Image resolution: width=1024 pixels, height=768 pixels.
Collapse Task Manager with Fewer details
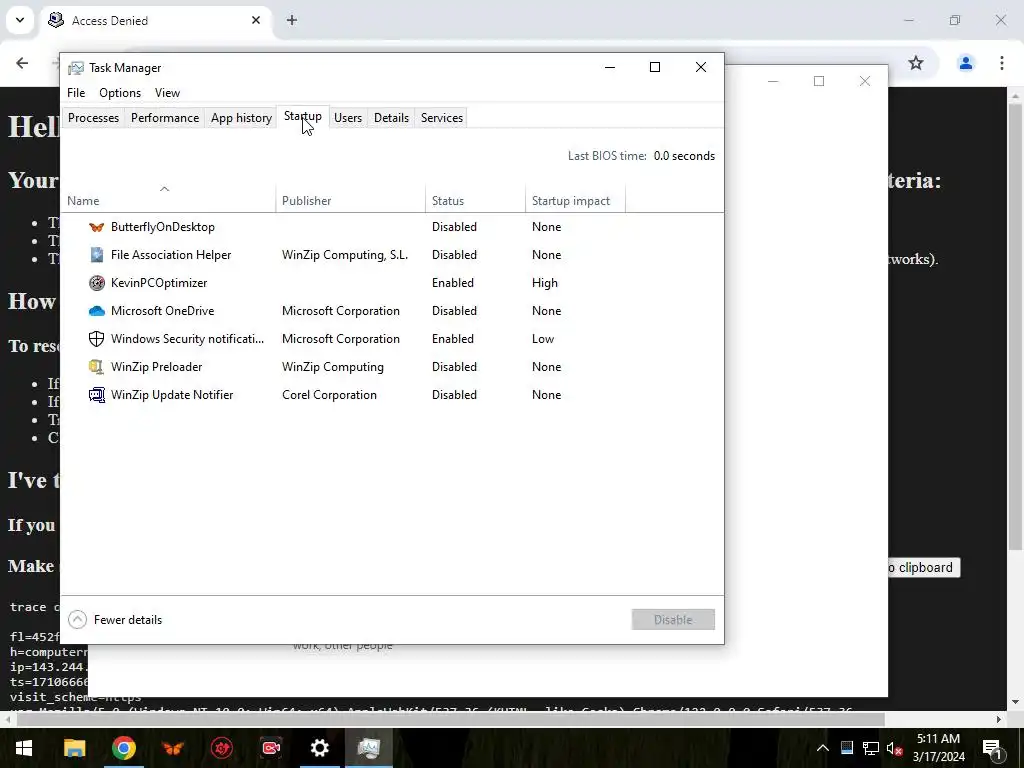point(115,620)
